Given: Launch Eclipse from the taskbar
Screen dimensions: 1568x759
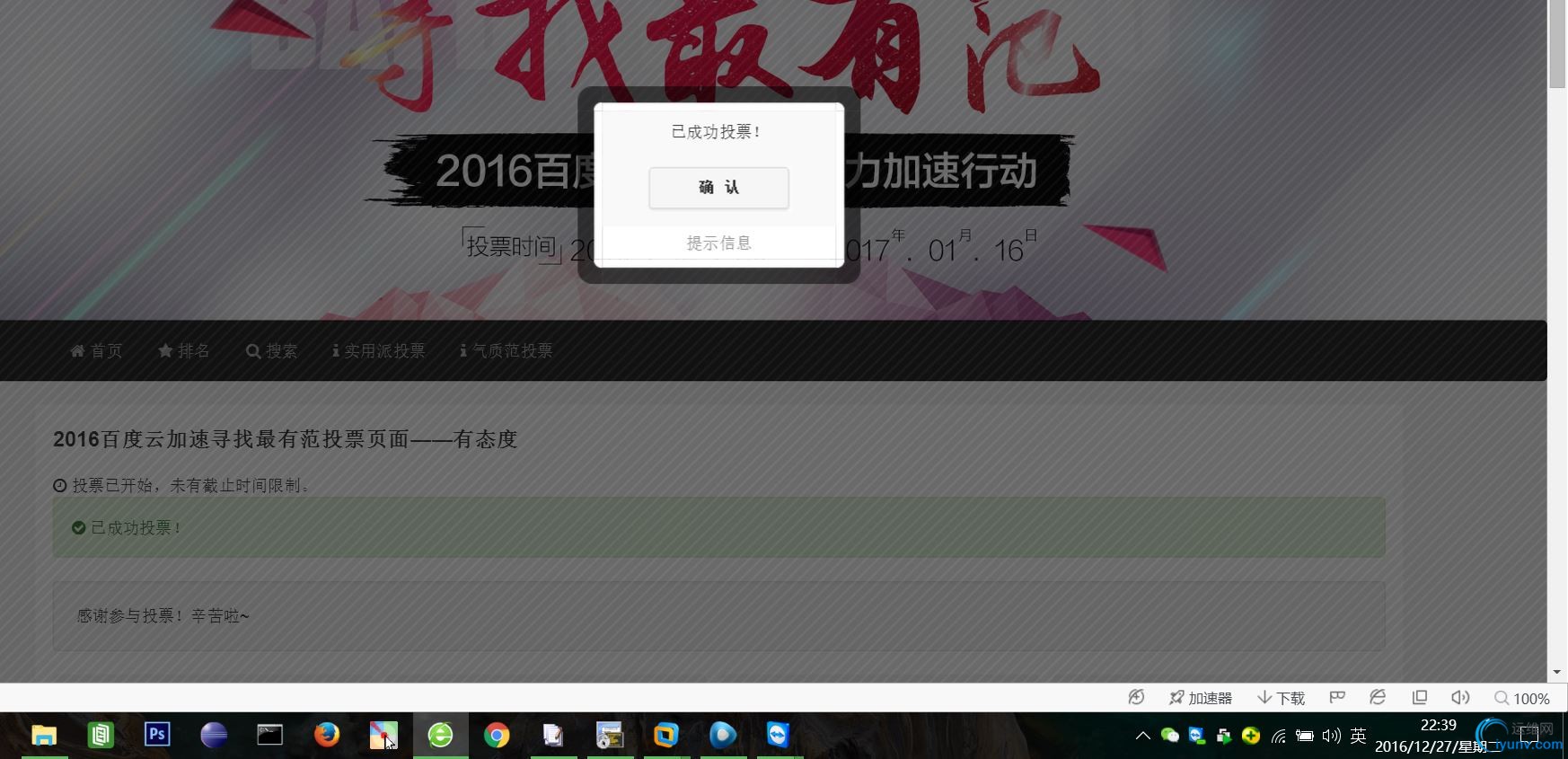Looking at the screenshot, I should [214, 736].
